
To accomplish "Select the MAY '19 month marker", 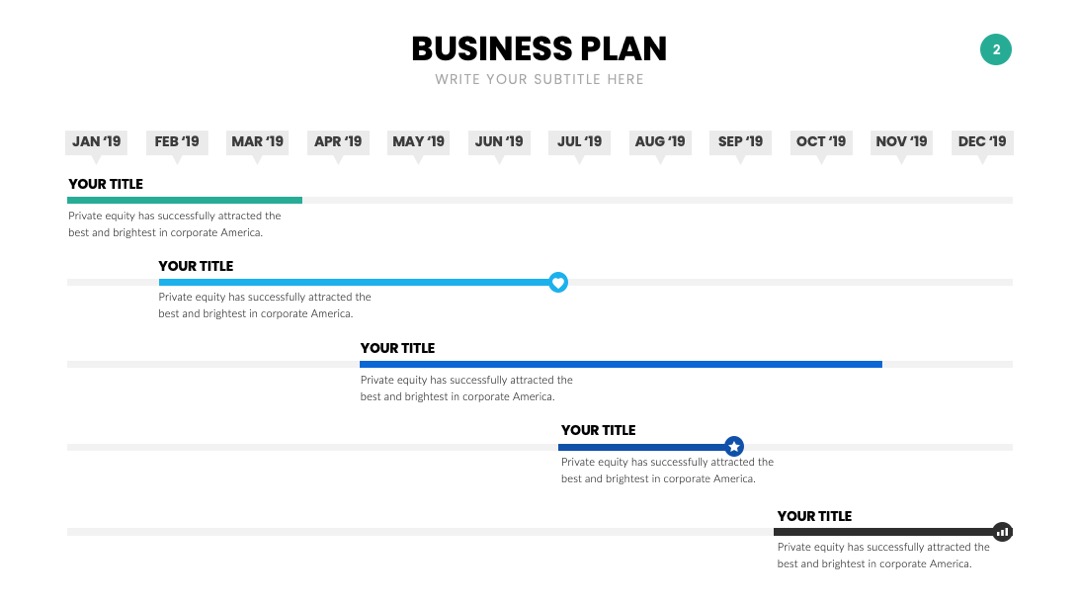I will click(x=418, y=142).
